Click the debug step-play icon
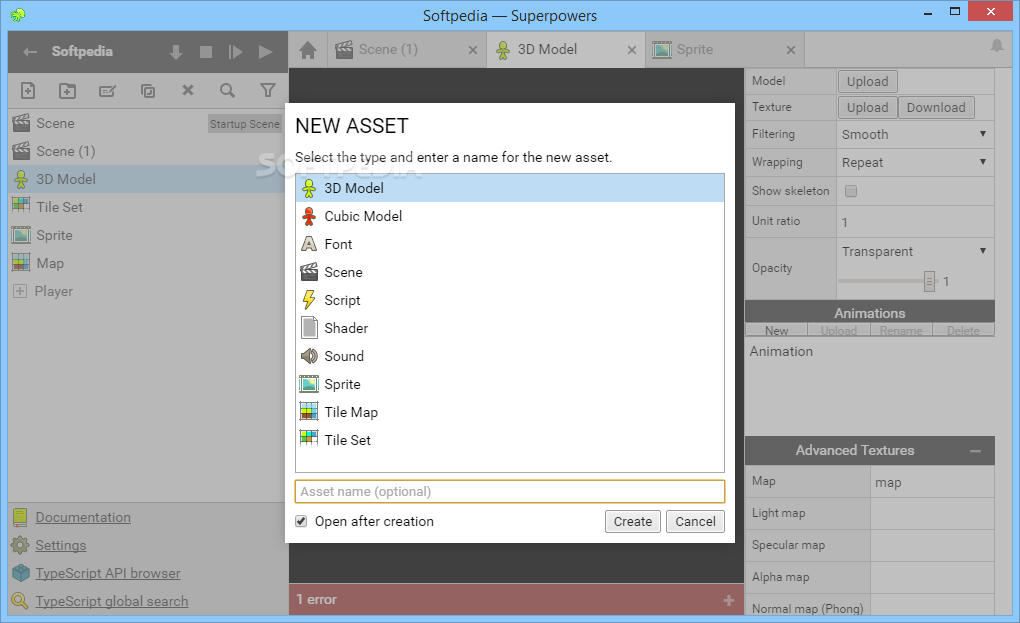The image size is (1020, 623). click(x=235, y=52)
